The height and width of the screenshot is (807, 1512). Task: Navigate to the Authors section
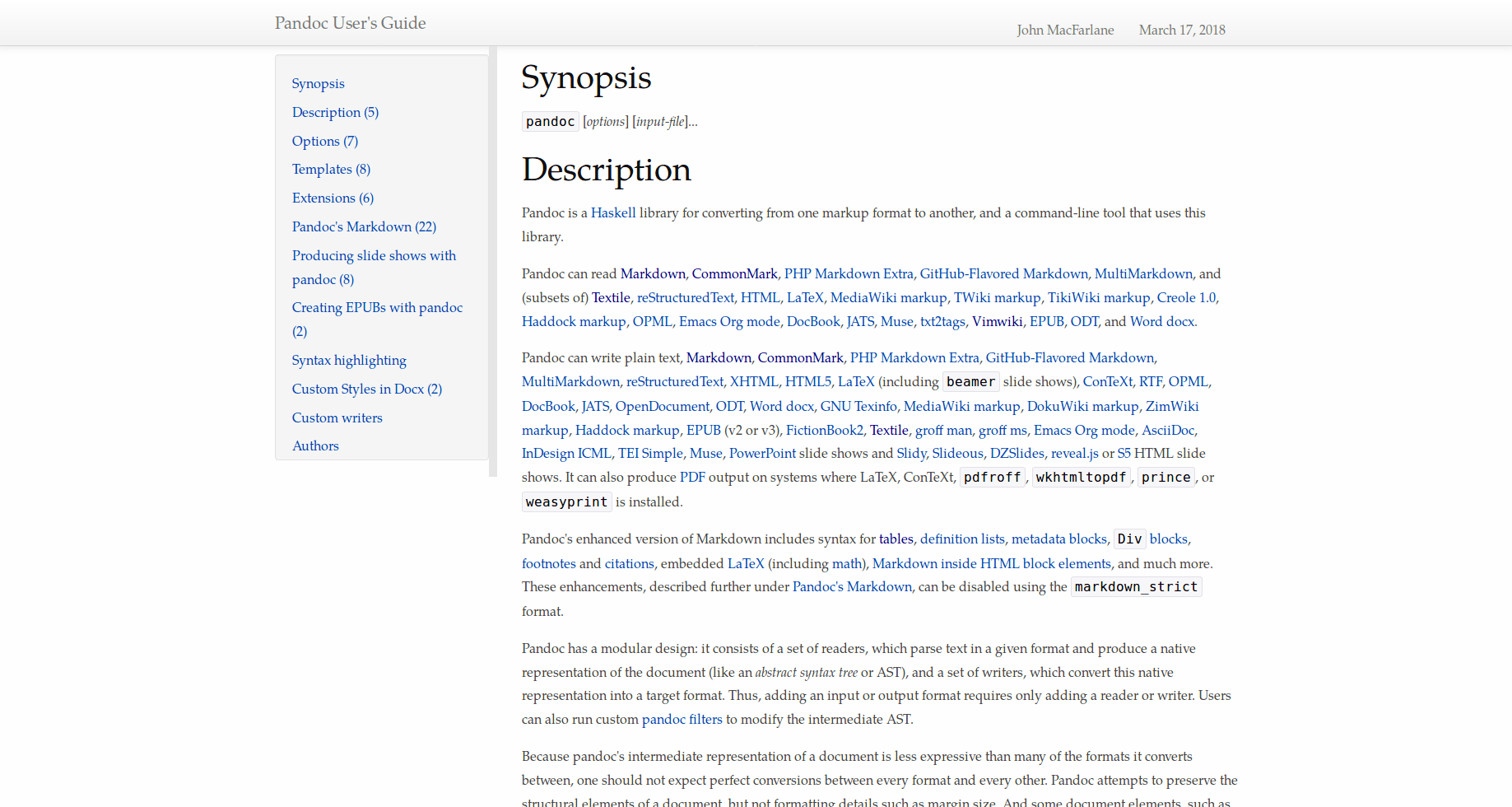[x=315, y=445]
